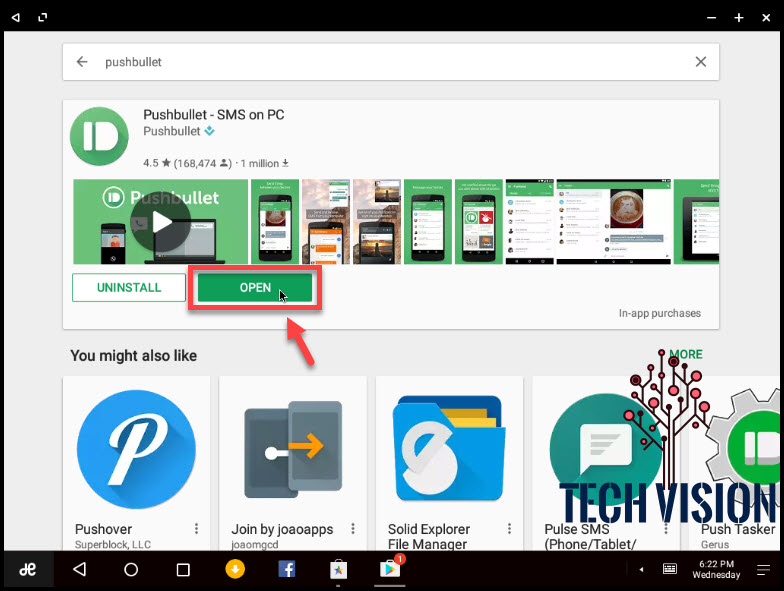Open the notification panel lines icon
Image resolution: width=784 pixels, height=591 pixels.
pyautogui.click(x=763, y=570)
